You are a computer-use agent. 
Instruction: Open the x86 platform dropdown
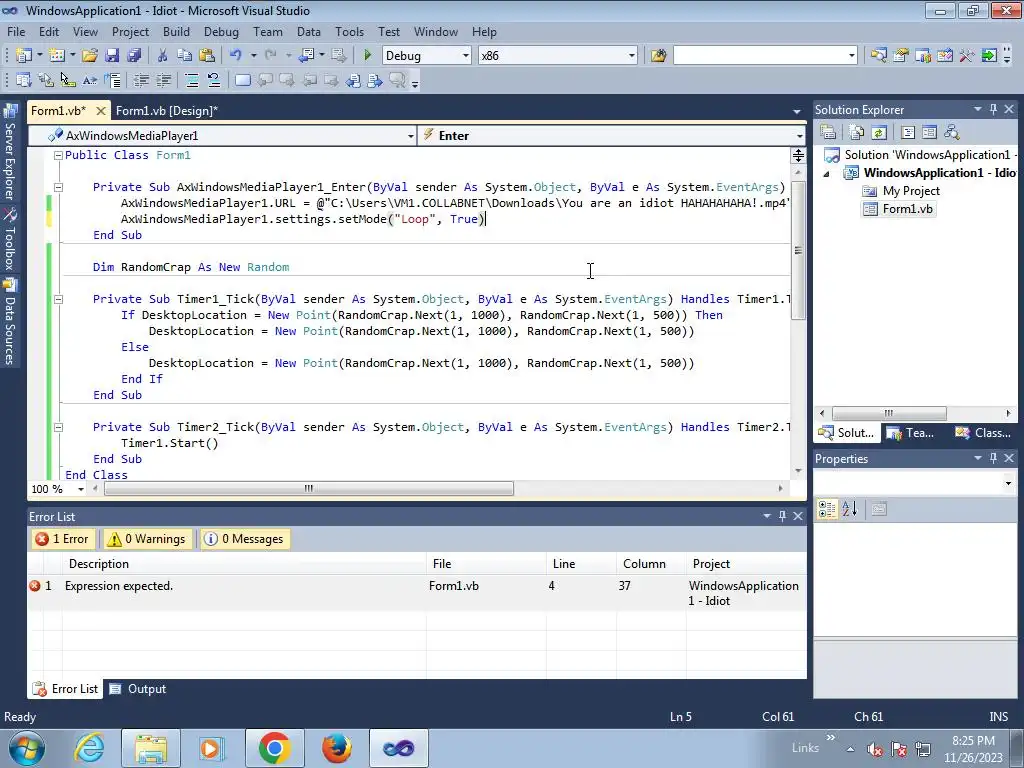pos(632,56)
